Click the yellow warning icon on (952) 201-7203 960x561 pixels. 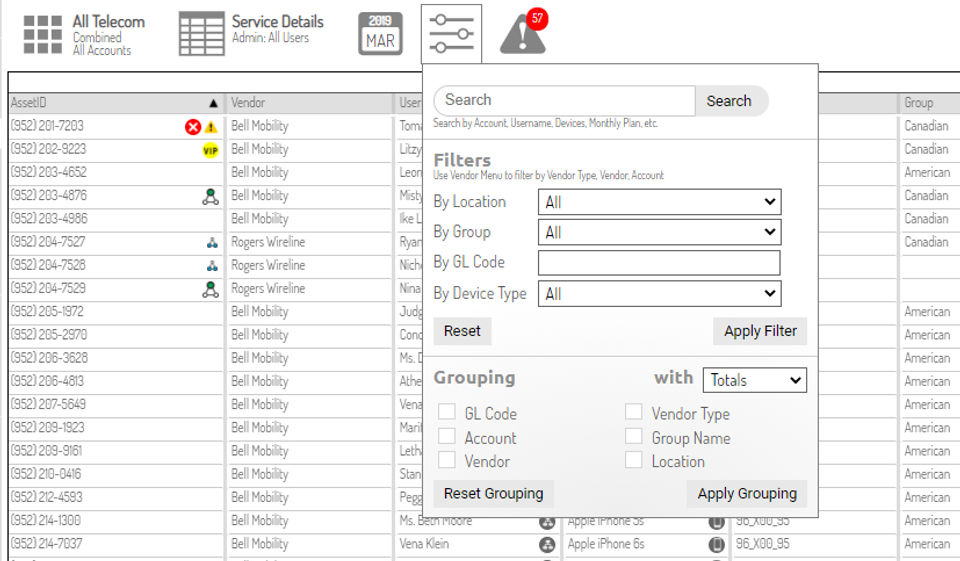click(211, 127)
